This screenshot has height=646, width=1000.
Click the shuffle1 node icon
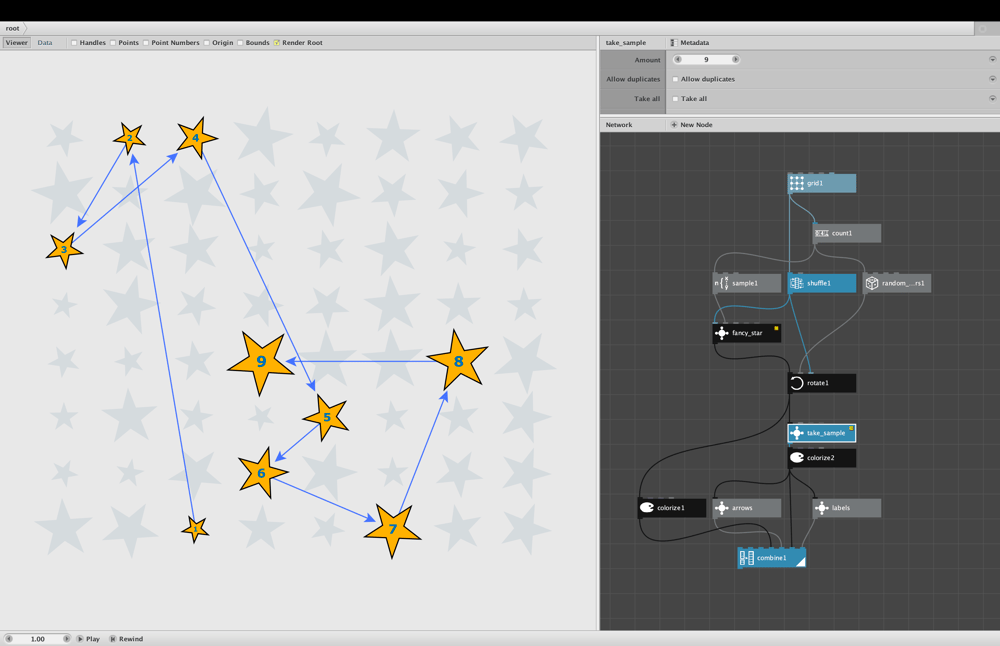coord(797,283)
